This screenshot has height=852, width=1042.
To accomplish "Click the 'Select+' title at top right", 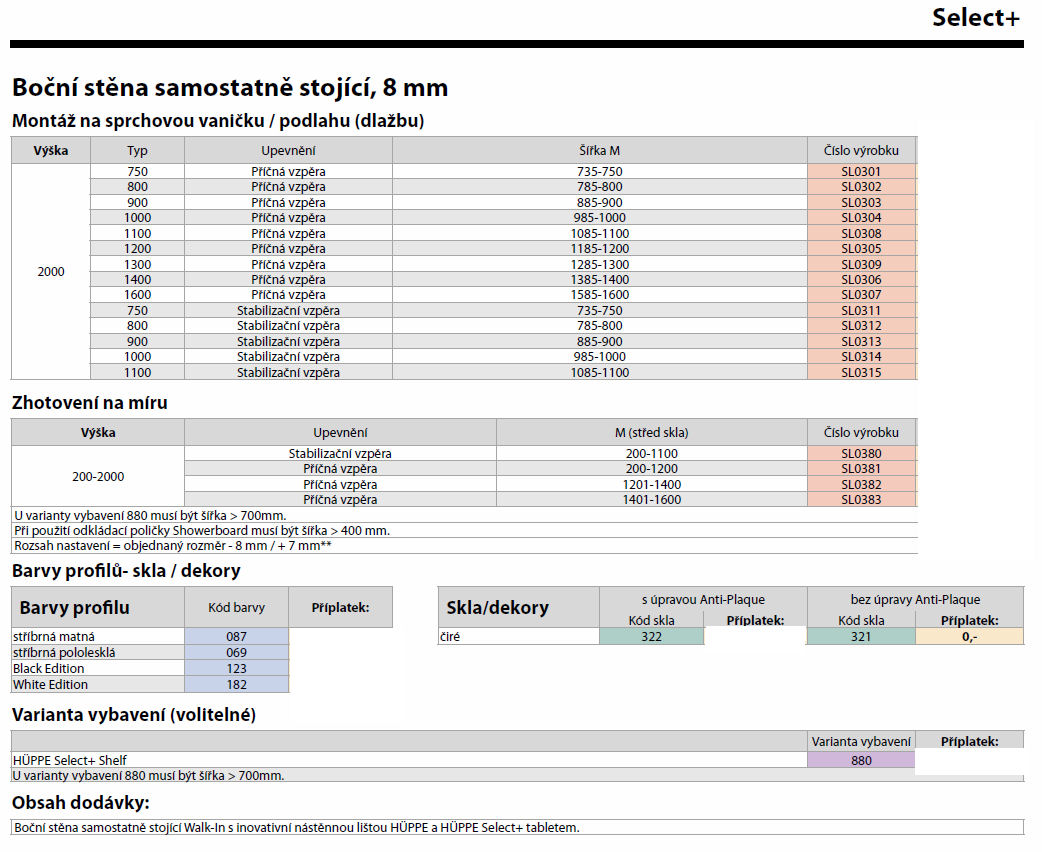I will click(975, 18).
